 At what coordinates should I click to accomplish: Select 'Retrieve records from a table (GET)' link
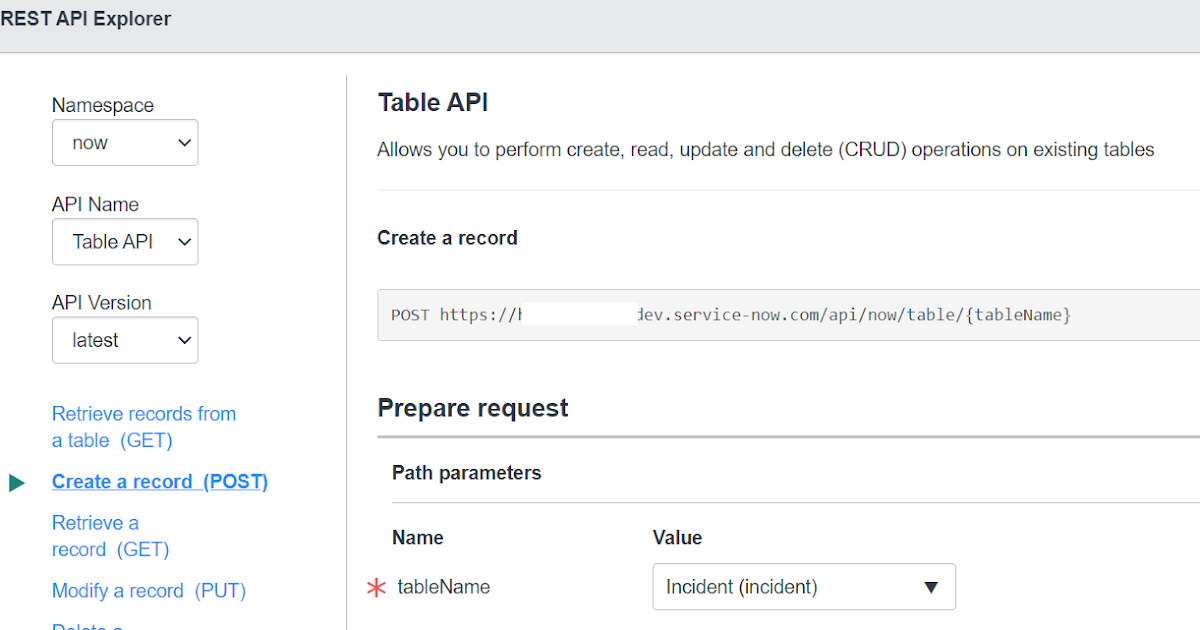tap(143, 426)
